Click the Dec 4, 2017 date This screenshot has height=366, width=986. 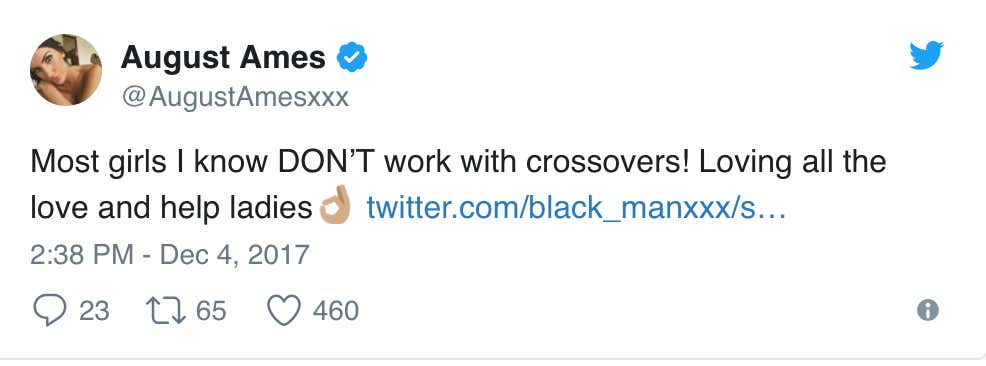click(x=235, y=255)
